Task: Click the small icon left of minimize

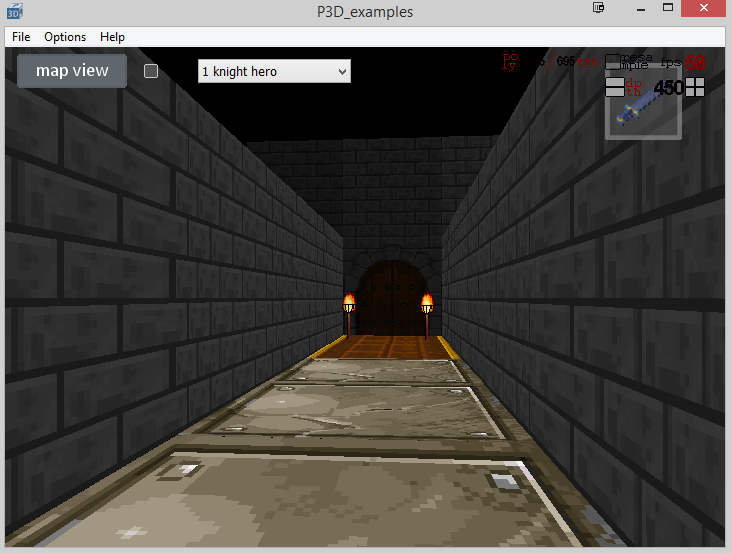Action: [x=599, y=9]
